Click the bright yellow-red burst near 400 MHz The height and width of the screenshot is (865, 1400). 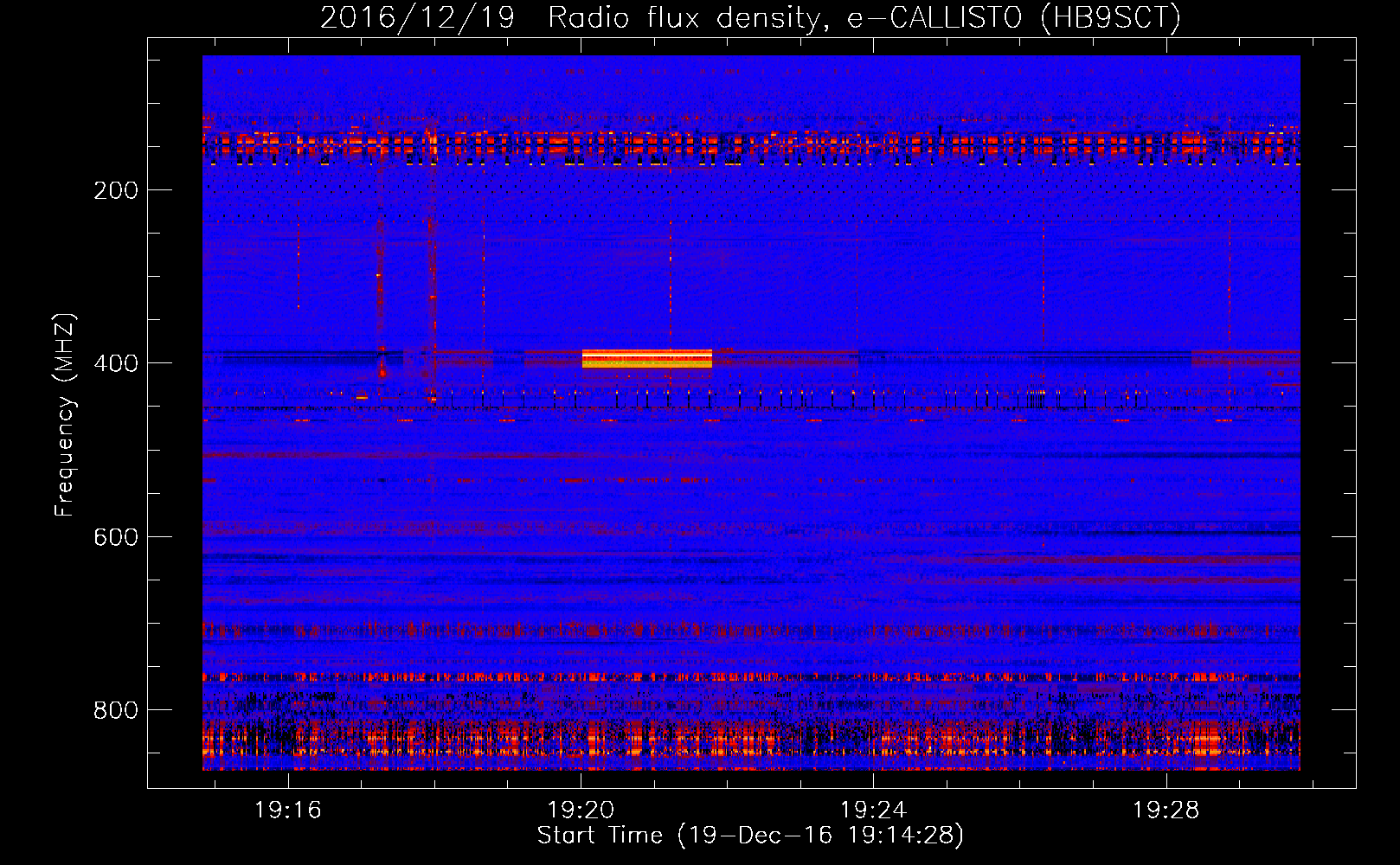(647, 359)
